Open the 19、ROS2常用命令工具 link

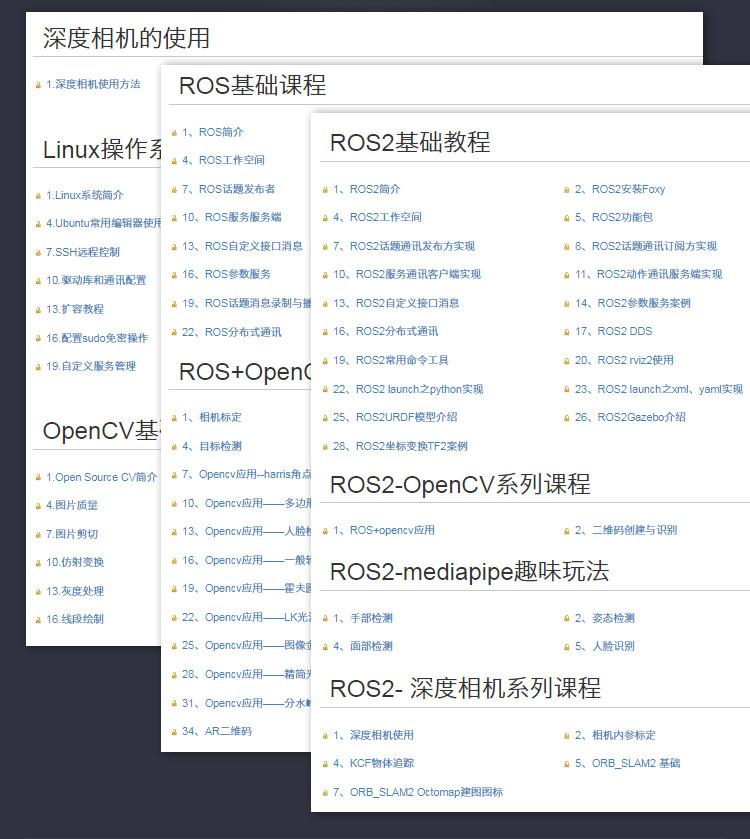pyautogui.click(x=391, y=360)
